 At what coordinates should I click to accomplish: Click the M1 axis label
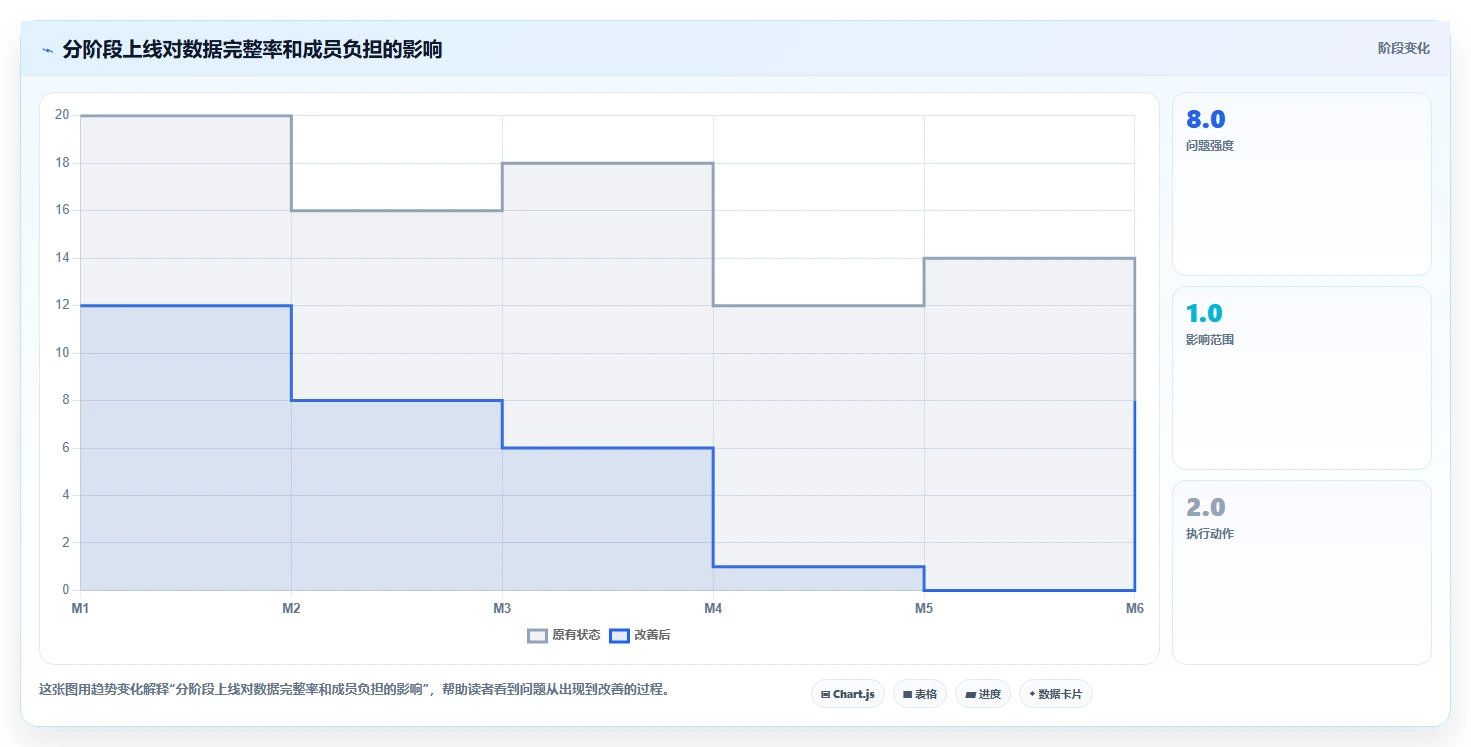[x=80, y=608]
